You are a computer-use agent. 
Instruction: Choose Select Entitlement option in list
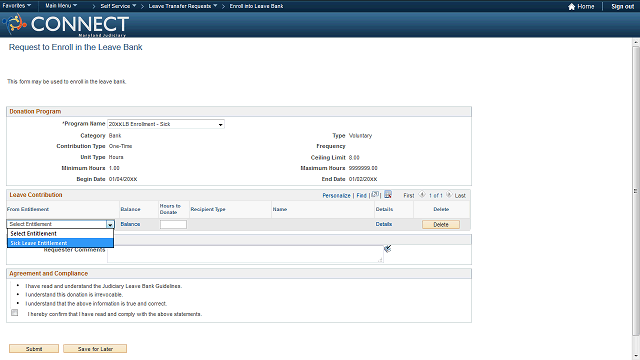[x=60, y=233]
